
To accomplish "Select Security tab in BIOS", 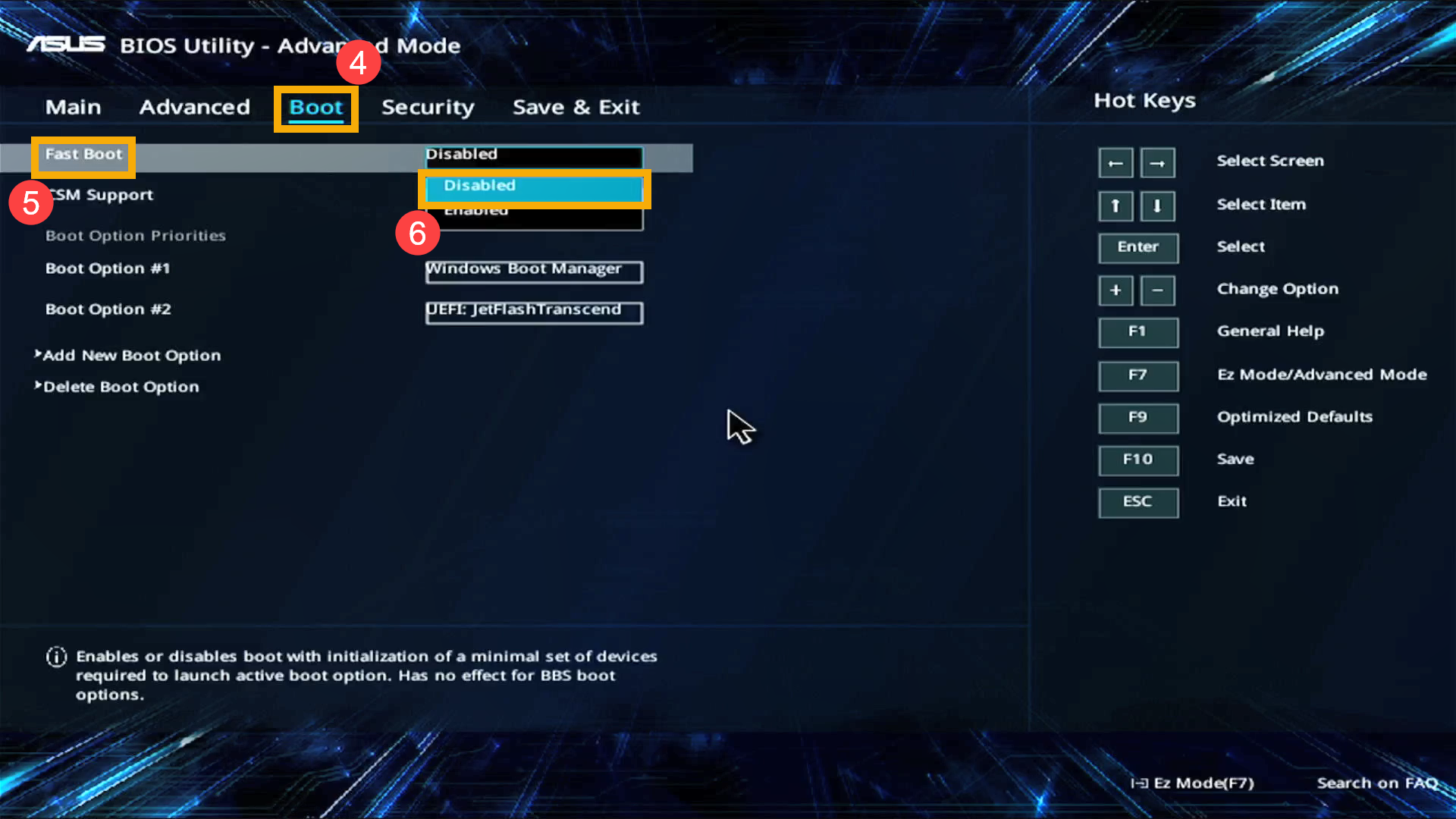I will (428, 107).
